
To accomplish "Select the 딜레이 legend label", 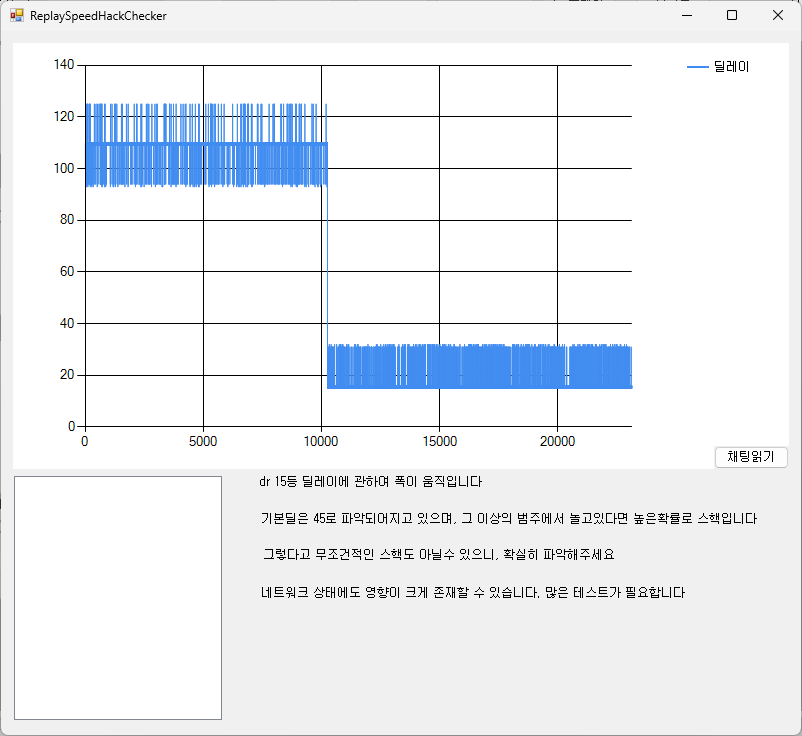I will [x=731, y=67].
